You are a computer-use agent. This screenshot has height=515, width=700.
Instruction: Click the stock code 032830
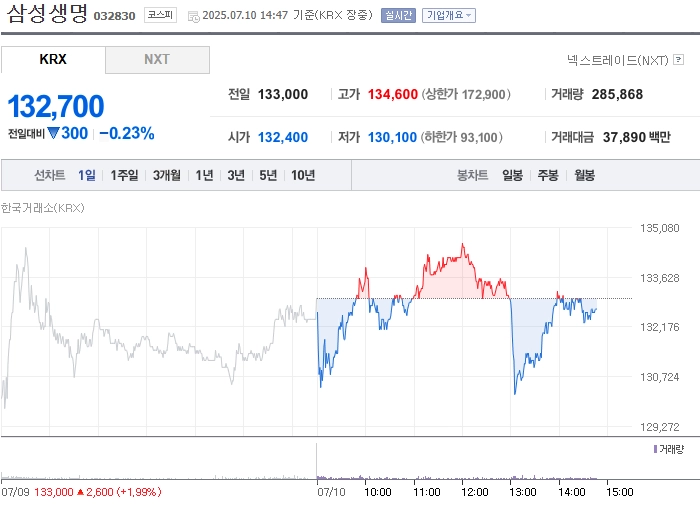[x=114, y=16]
